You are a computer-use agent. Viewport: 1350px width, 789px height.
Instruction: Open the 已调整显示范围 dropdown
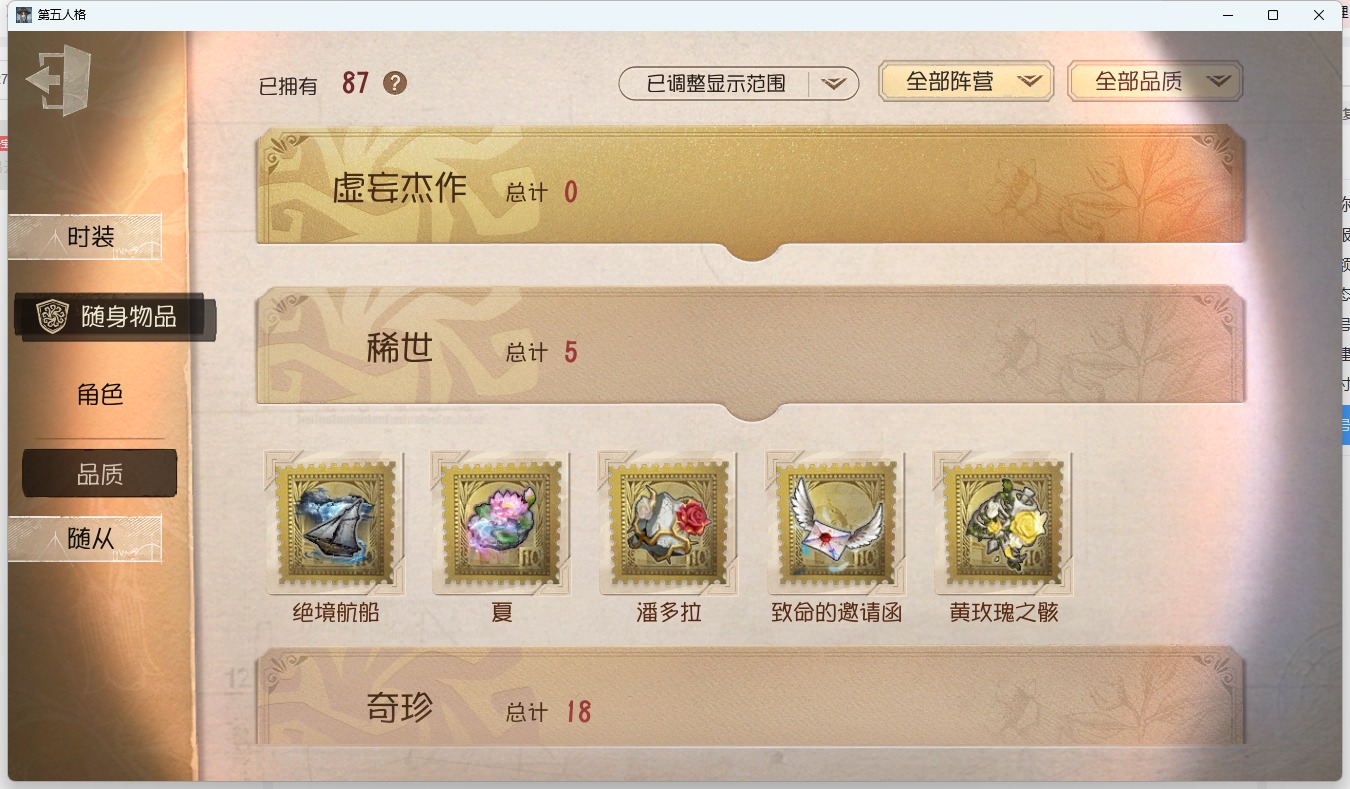739,84
